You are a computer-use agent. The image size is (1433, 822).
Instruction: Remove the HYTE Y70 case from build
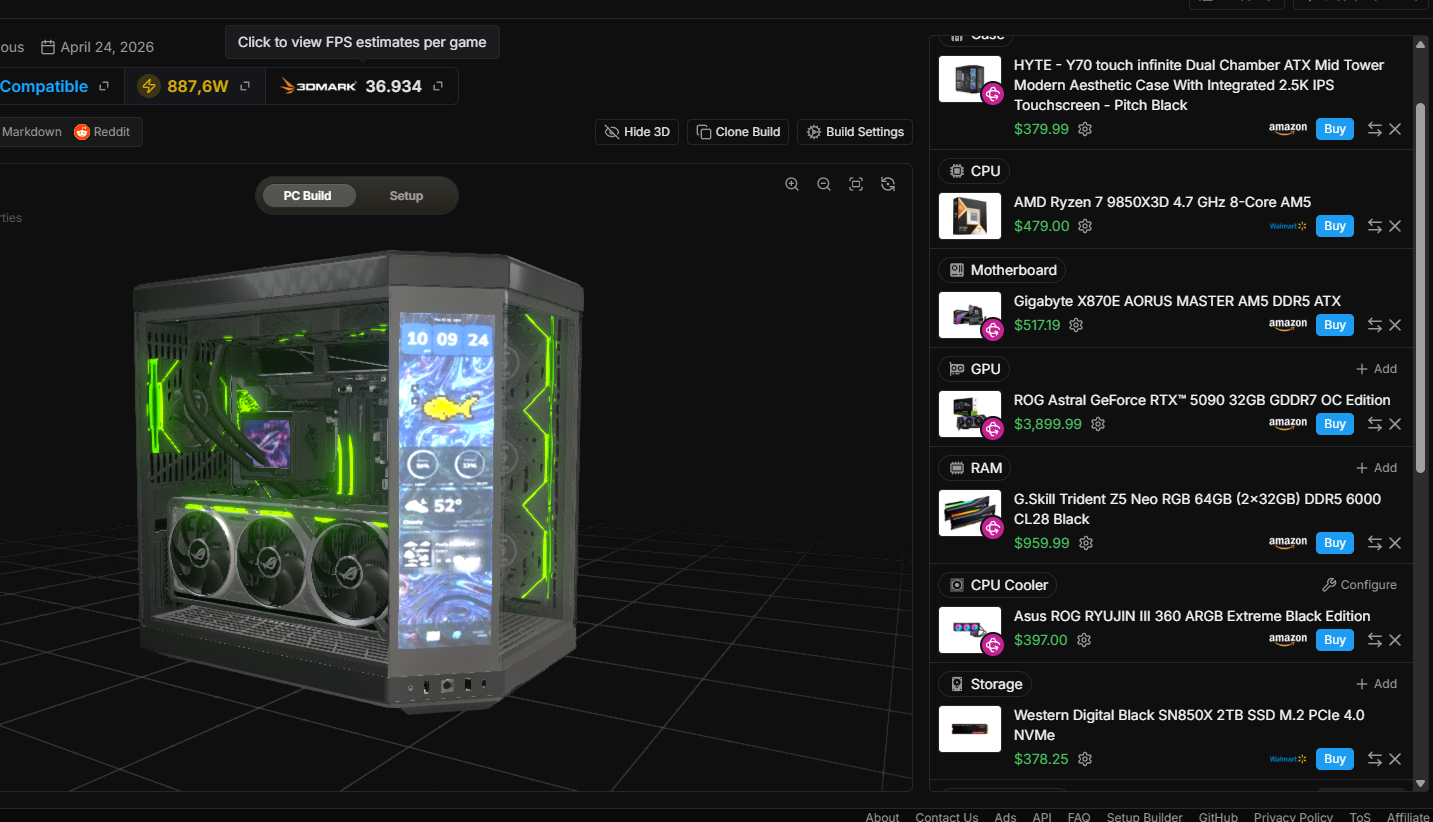(1395, 129)
